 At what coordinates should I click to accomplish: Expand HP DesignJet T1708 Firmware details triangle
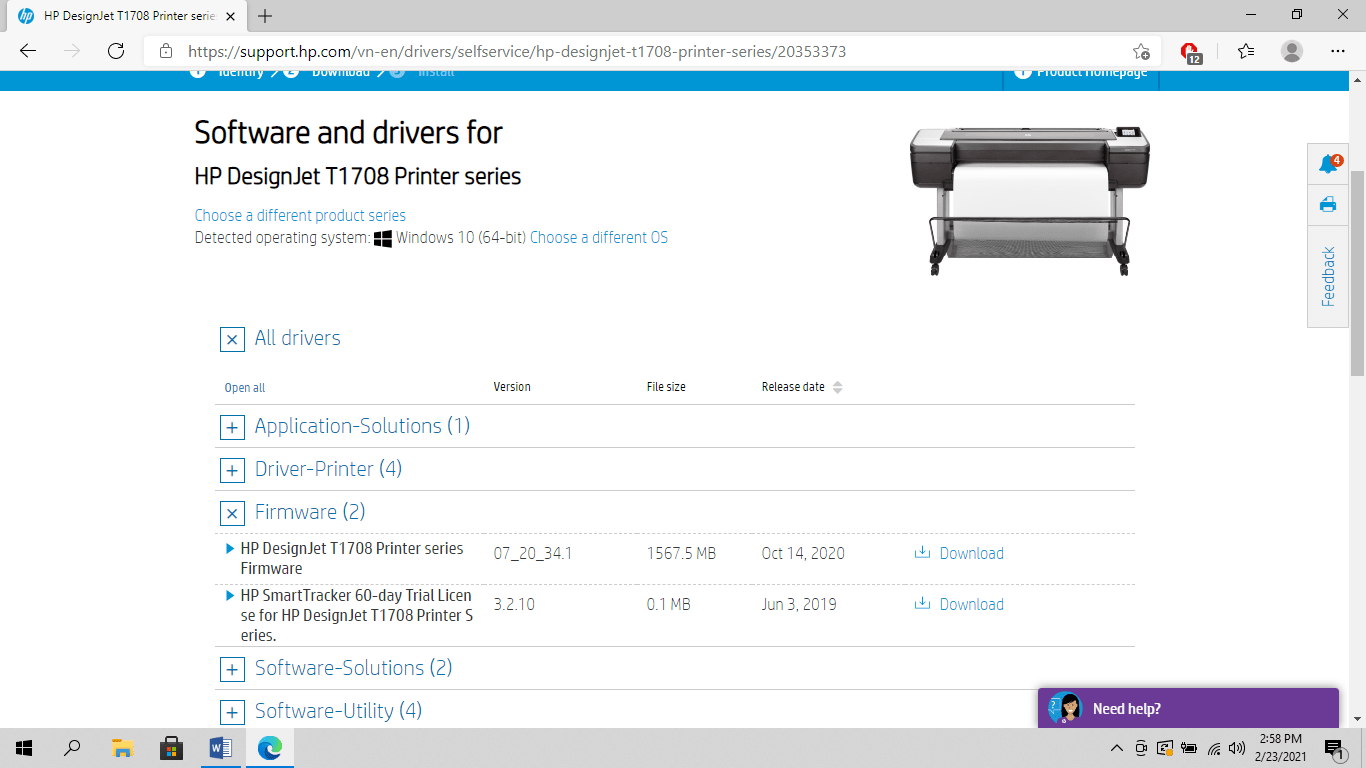pos(231,548)
